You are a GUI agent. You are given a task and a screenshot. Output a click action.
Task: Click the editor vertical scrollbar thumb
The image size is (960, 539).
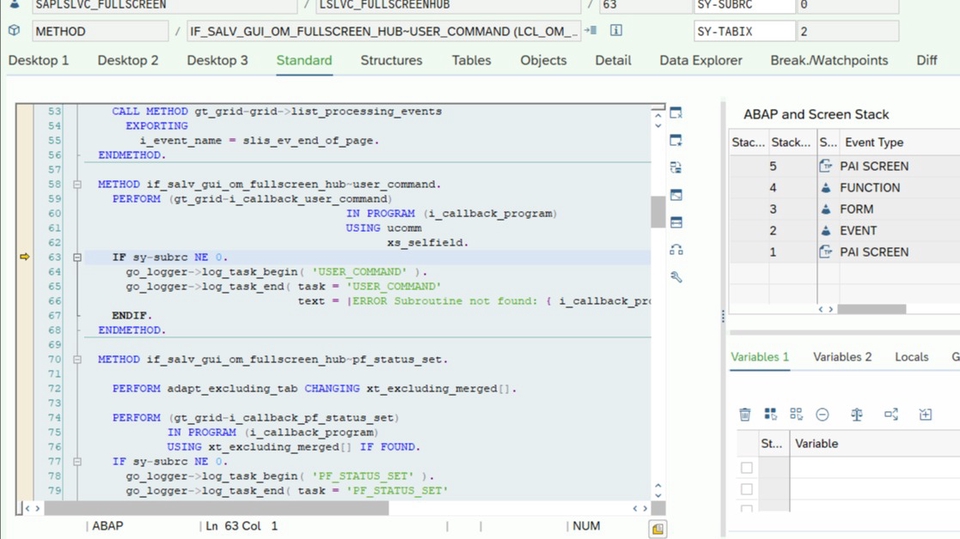658,212
